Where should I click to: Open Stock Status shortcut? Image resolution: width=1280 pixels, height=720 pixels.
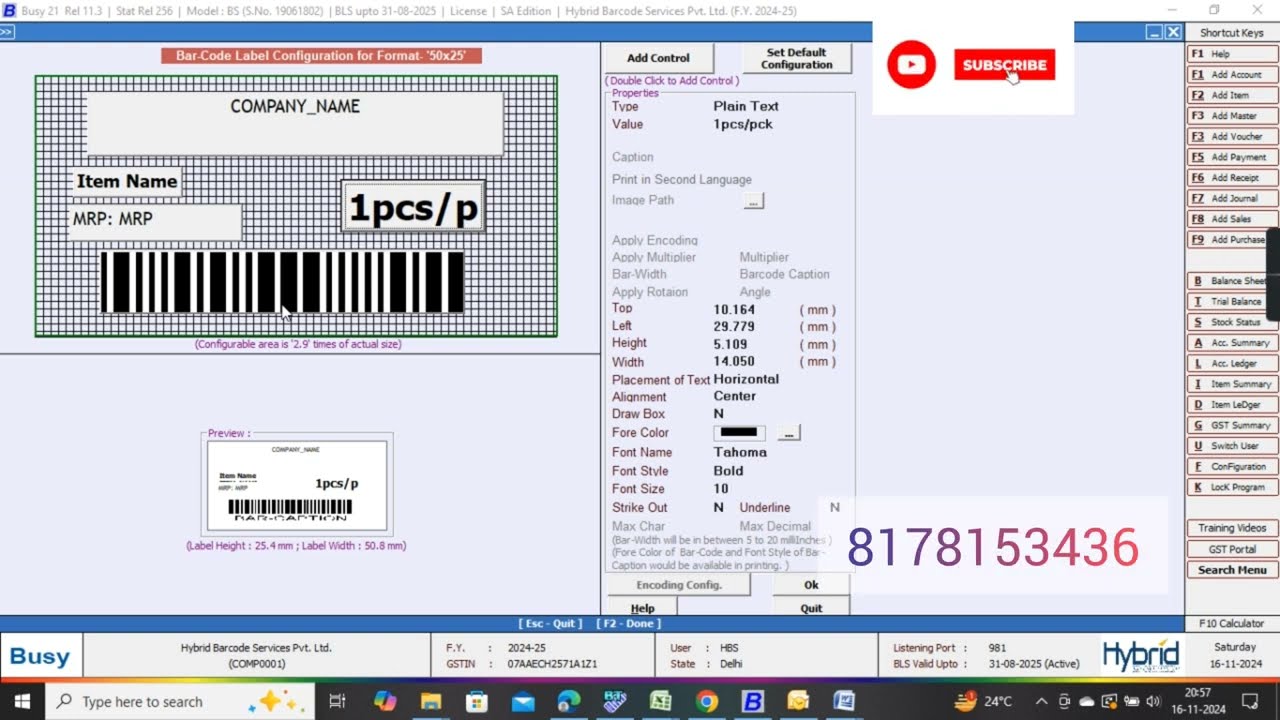point(1232,322)
